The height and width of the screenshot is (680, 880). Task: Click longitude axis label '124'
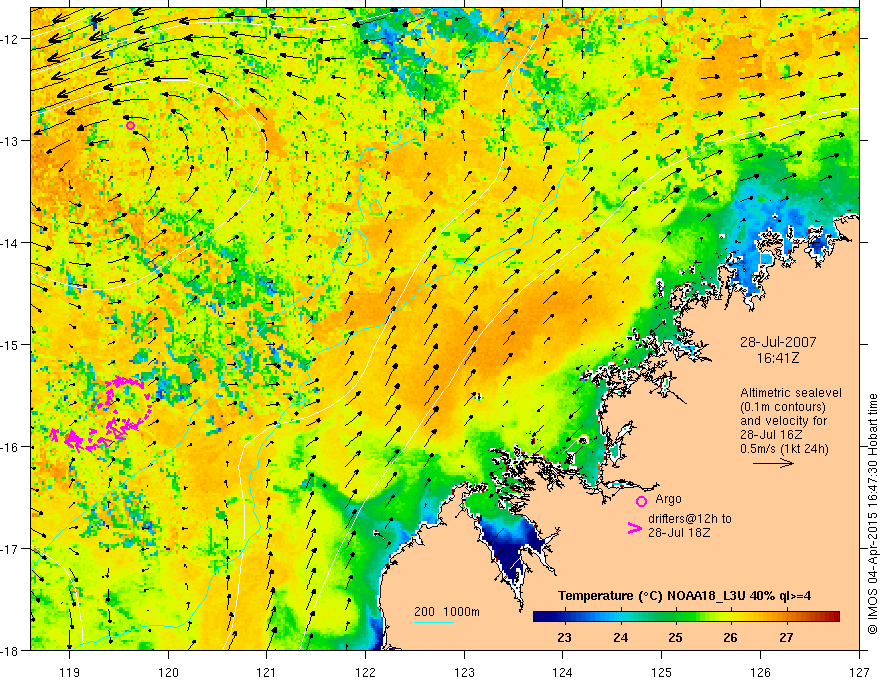pos(563,672)
